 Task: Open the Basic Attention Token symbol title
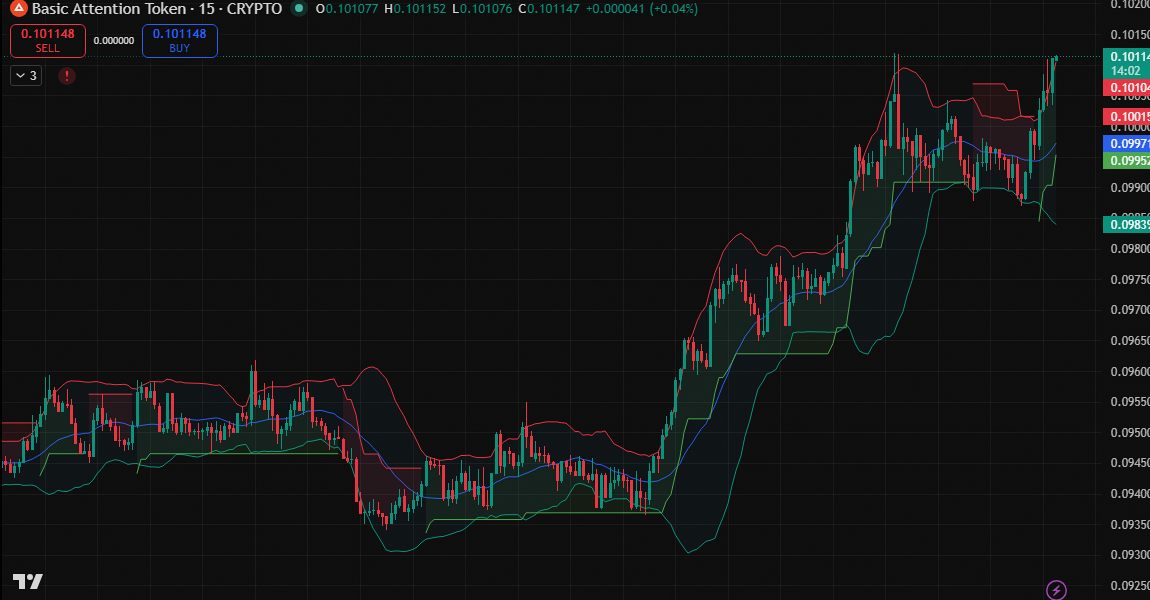click(x=157, y=9)
